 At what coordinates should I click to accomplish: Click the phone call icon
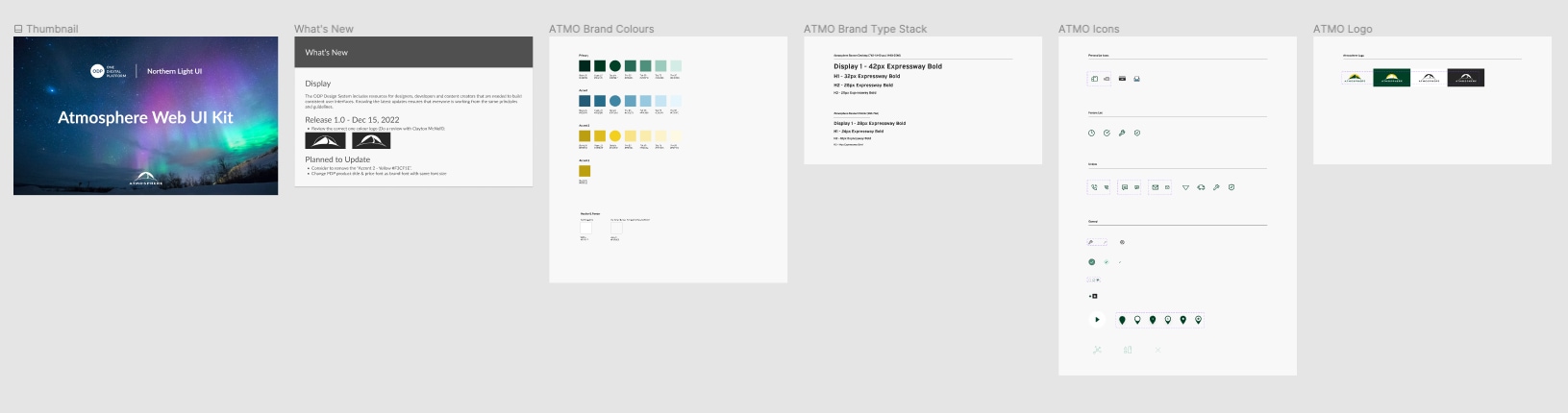[x=1094, y=187]
